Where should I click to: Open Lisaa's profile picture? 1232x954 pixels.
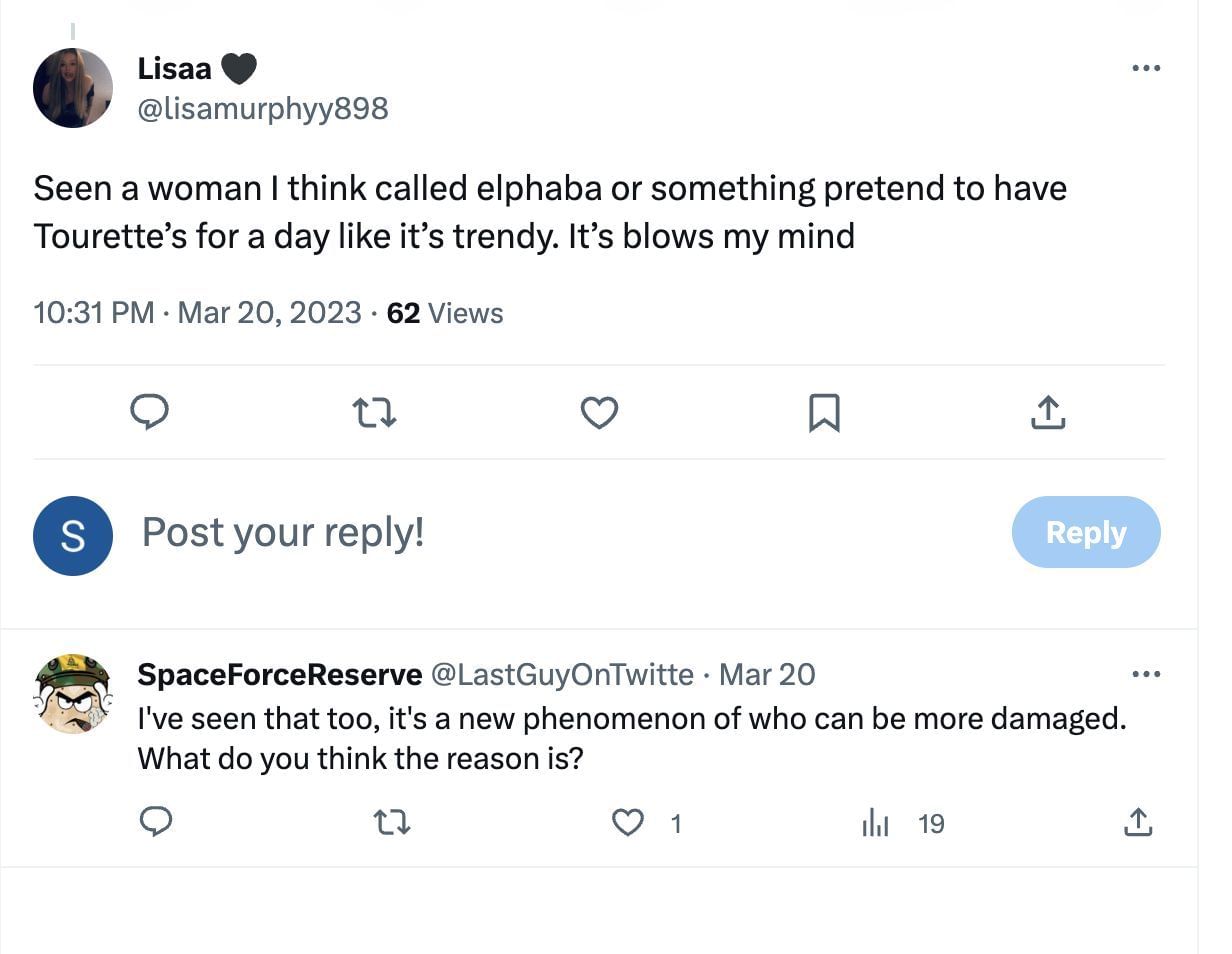[73, 88]
